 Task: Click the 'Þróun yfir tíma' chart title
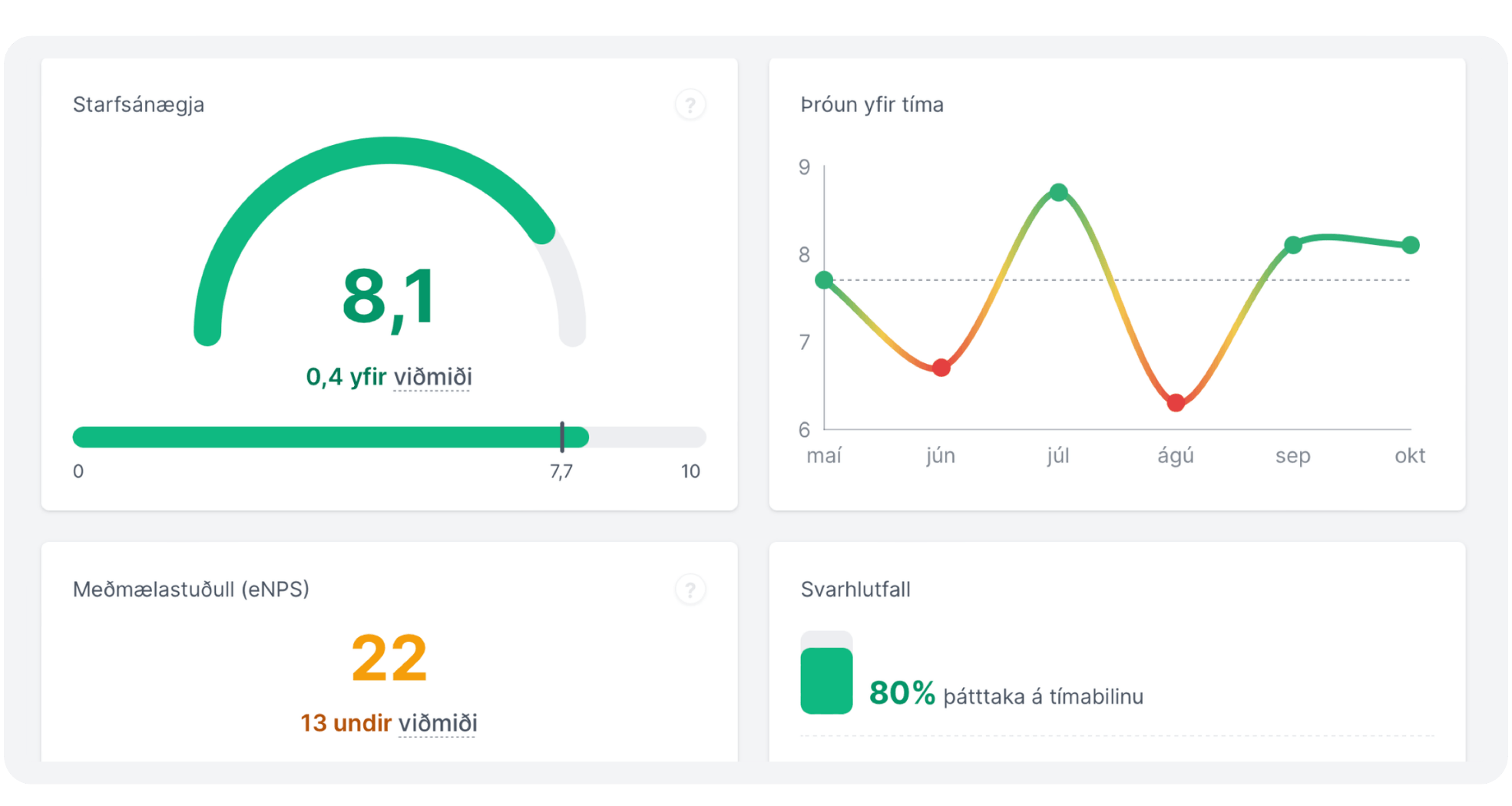point(872,104)
